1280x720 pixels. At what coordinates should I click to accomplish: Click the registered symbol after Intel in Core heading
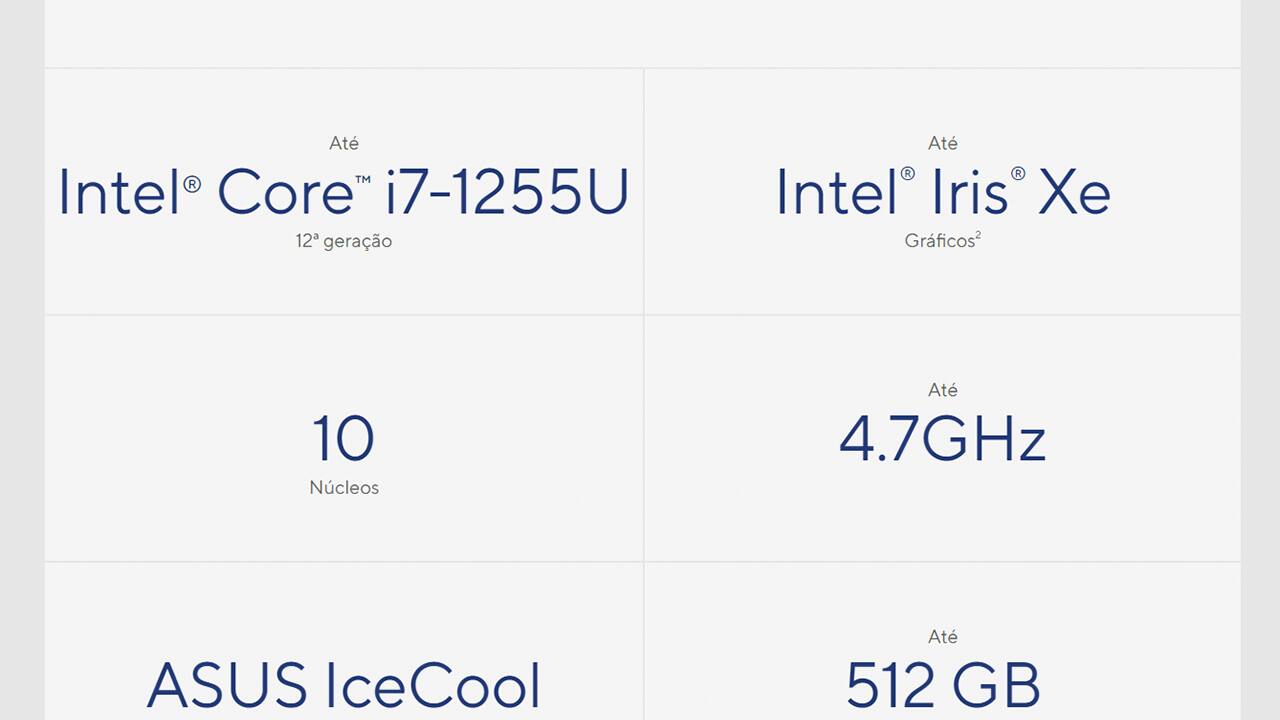(192, 182)
